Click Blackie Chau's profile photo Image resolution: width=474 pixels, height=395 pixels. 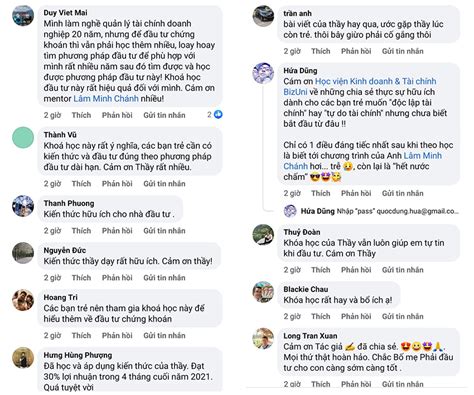(263, 292)
